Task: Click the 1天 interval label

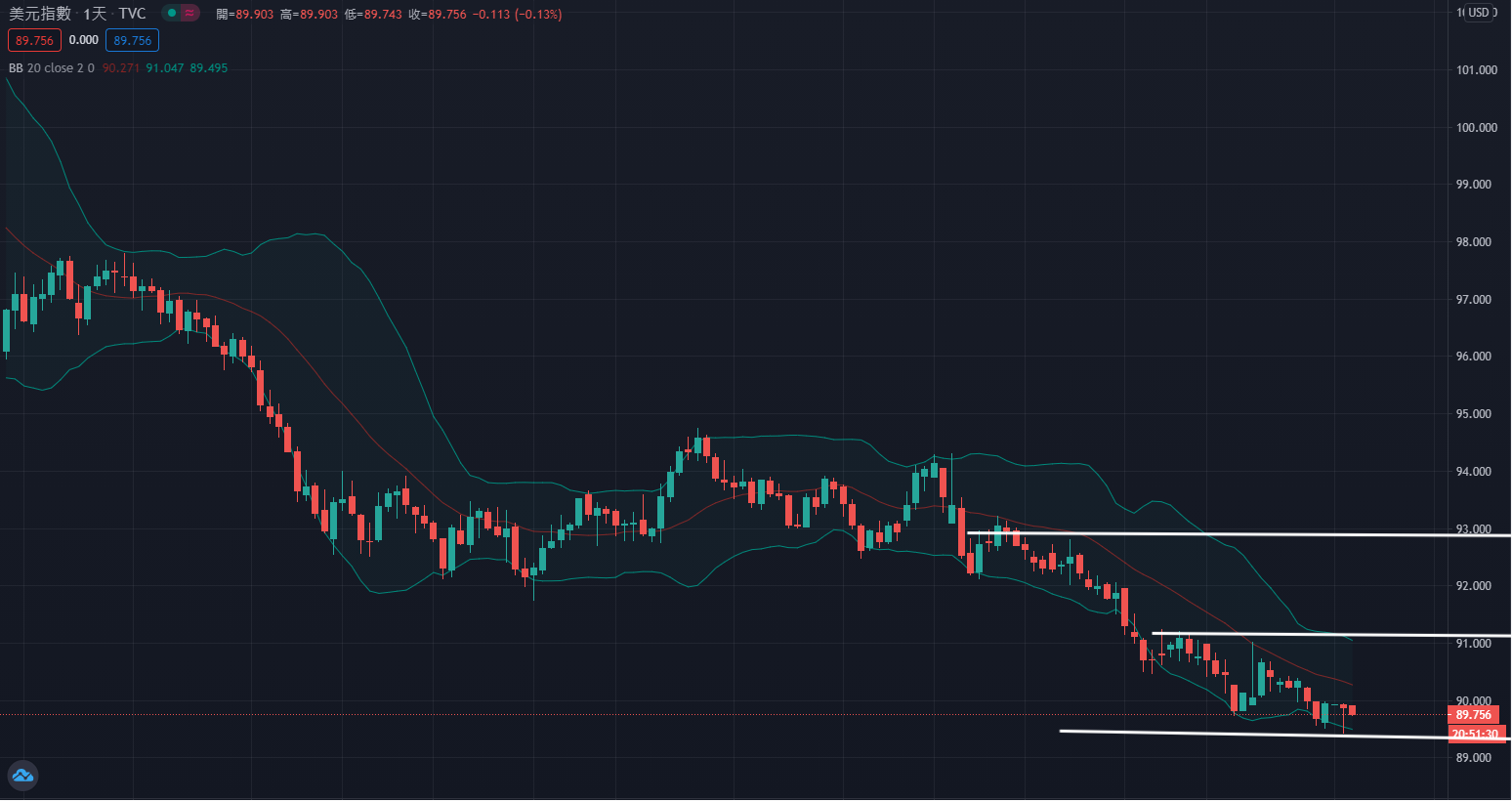Action: click(95, 14)
